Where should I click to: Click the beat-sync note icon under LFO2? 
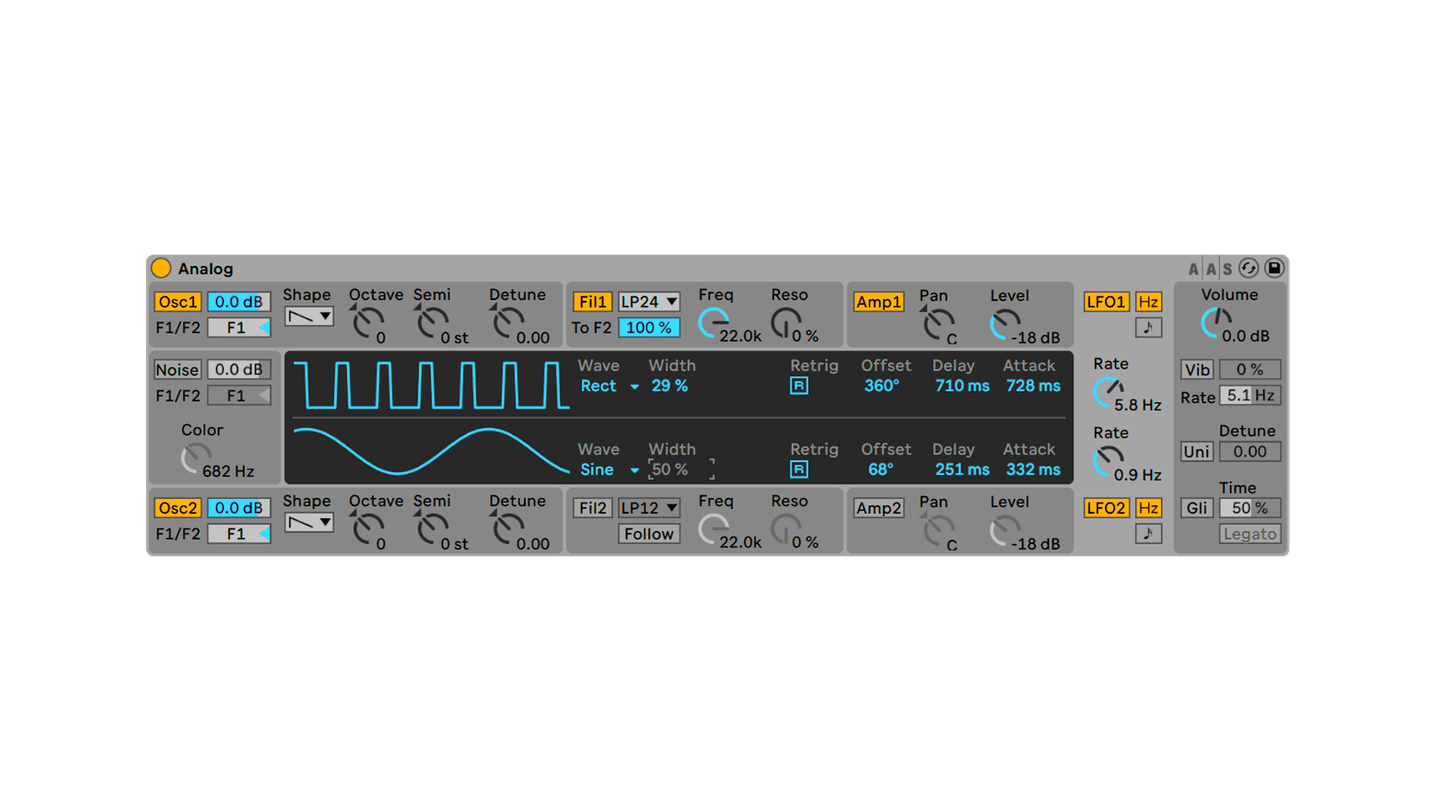click(1148, 533)
